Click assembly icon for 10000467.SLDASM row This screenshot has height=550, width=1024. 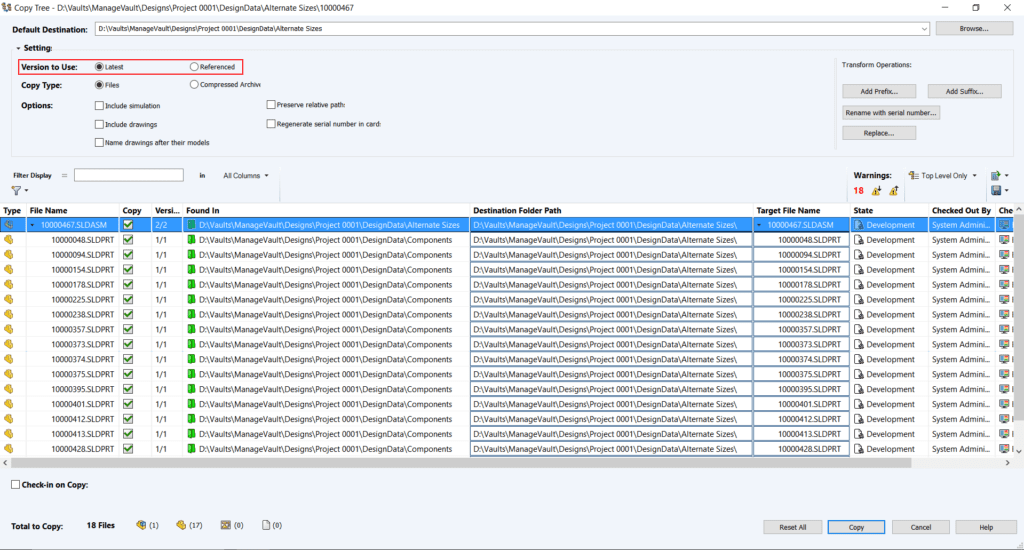(9, 225)
